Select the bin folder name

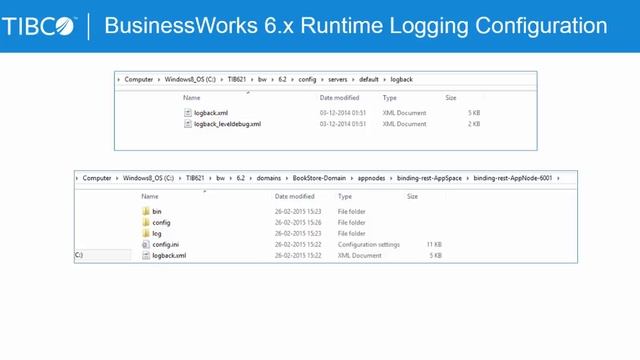tap(157, 211)
